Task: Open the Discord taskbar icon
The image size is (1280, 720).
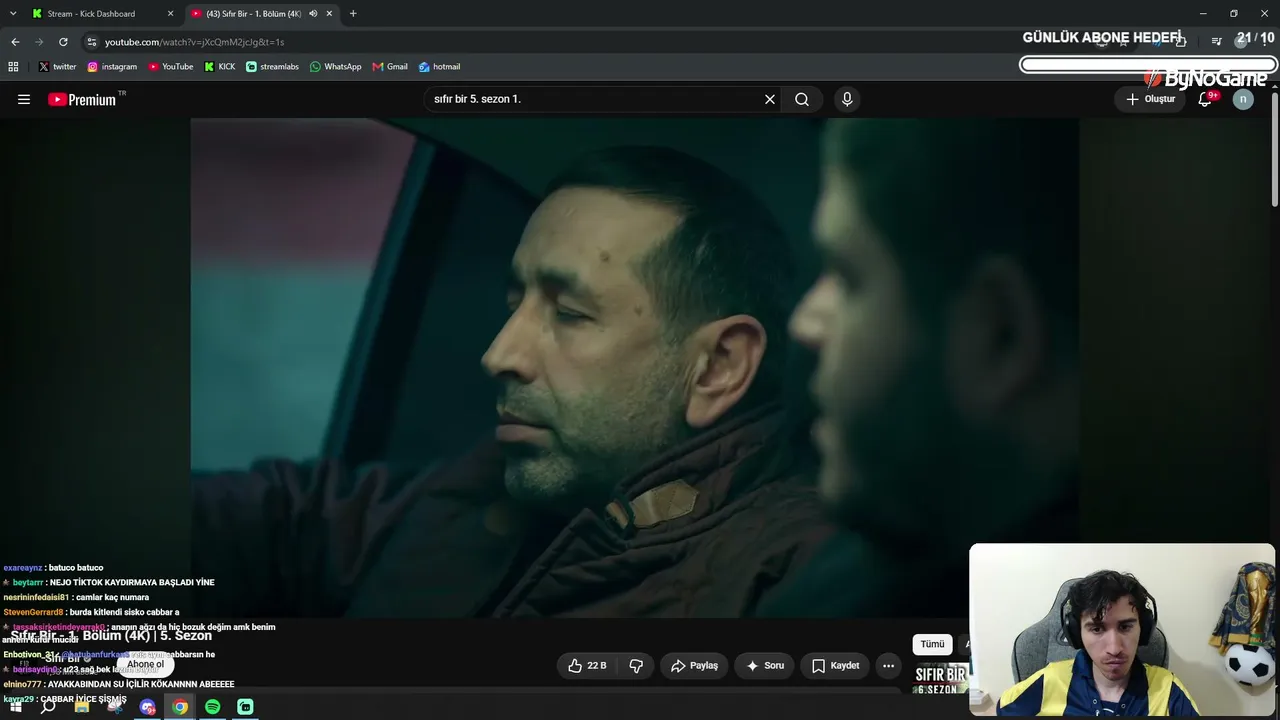Action: pos(148,707)
